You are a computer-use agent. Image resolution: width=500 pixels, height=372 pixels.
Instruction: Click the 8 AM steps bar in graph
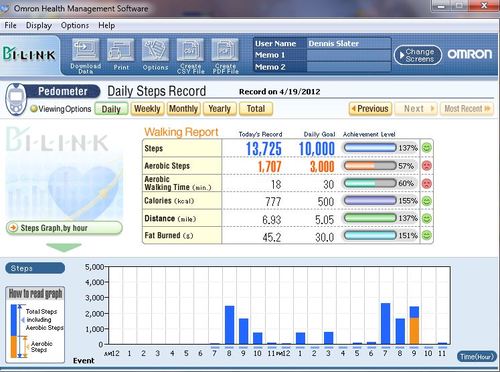[x=229, y=325]
